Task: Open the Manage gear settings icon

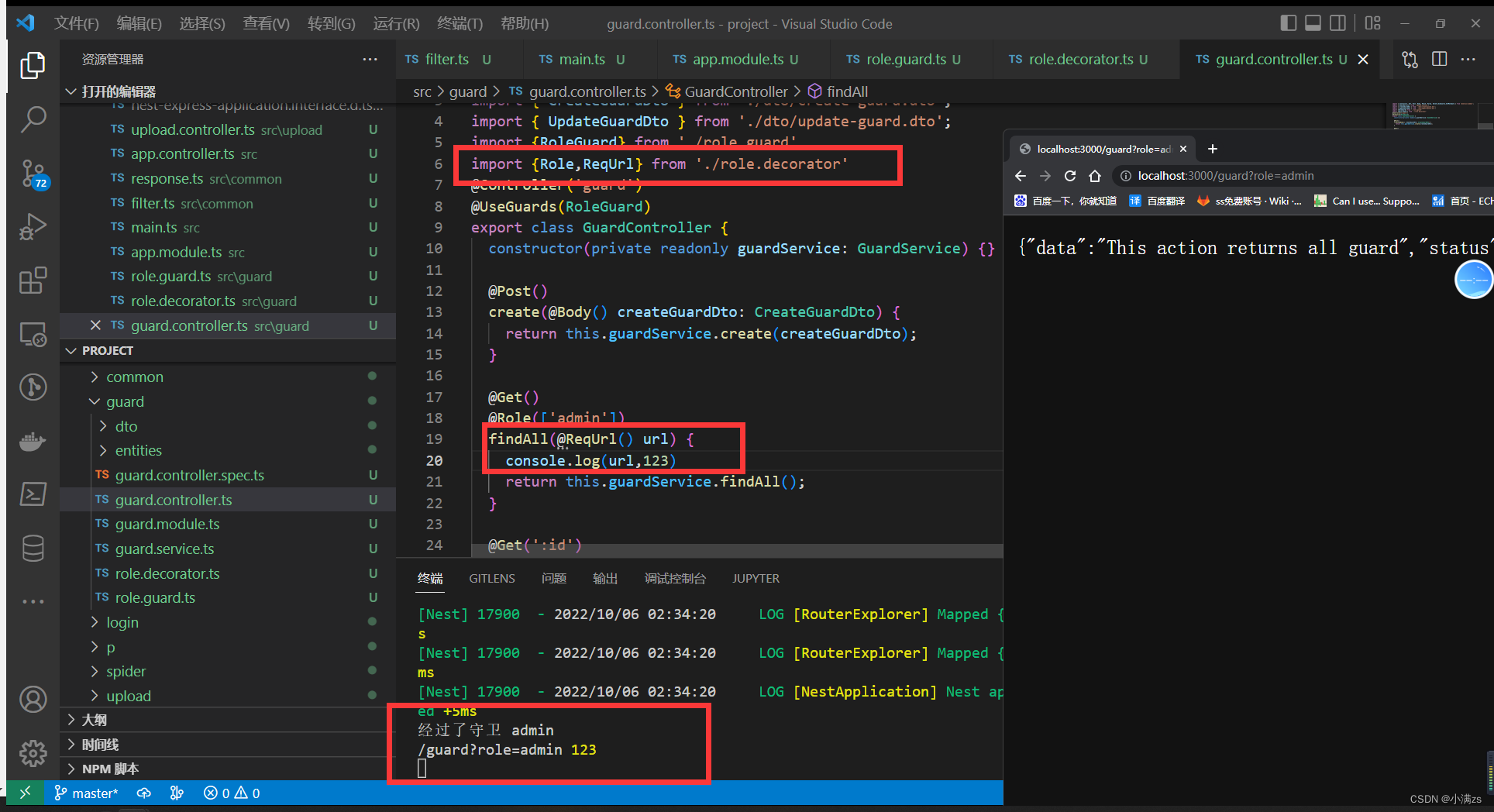Action: pyautogui.click(x=33, y=752)
